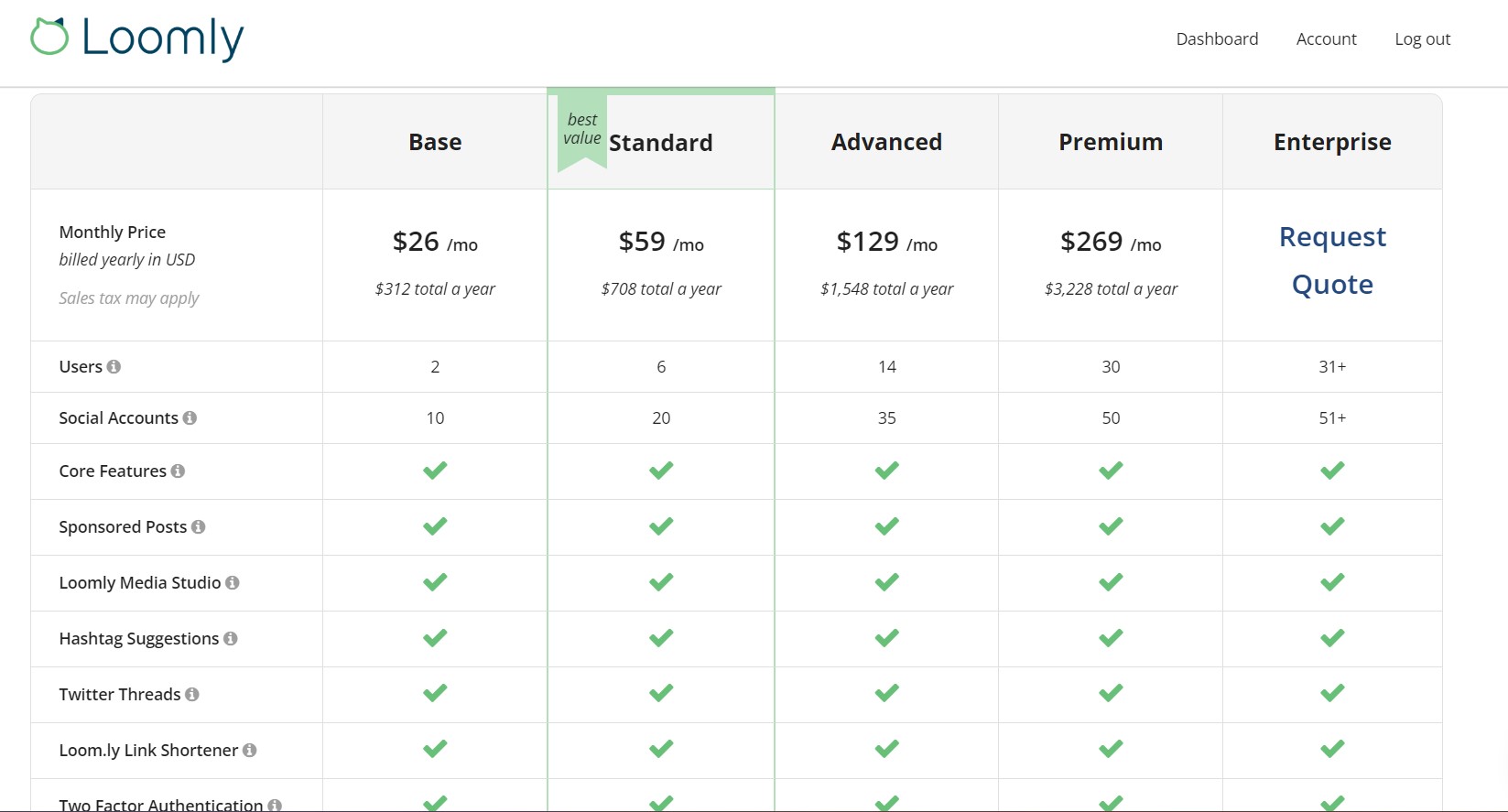Click the Hashtag Suggestions info icon
1508x812 pixels.
(231, 638)
